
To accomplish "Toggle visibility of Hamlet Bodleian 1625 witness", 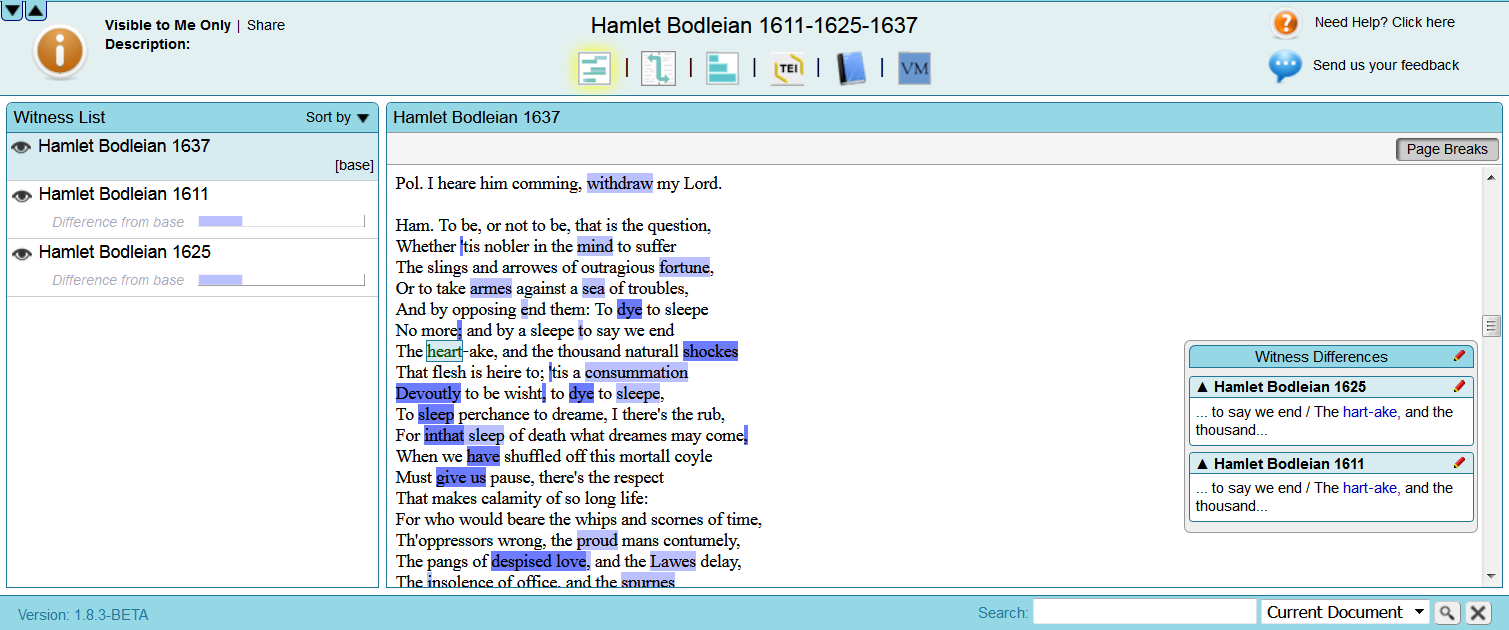I will pyautogui.click(x=21, y=254).
